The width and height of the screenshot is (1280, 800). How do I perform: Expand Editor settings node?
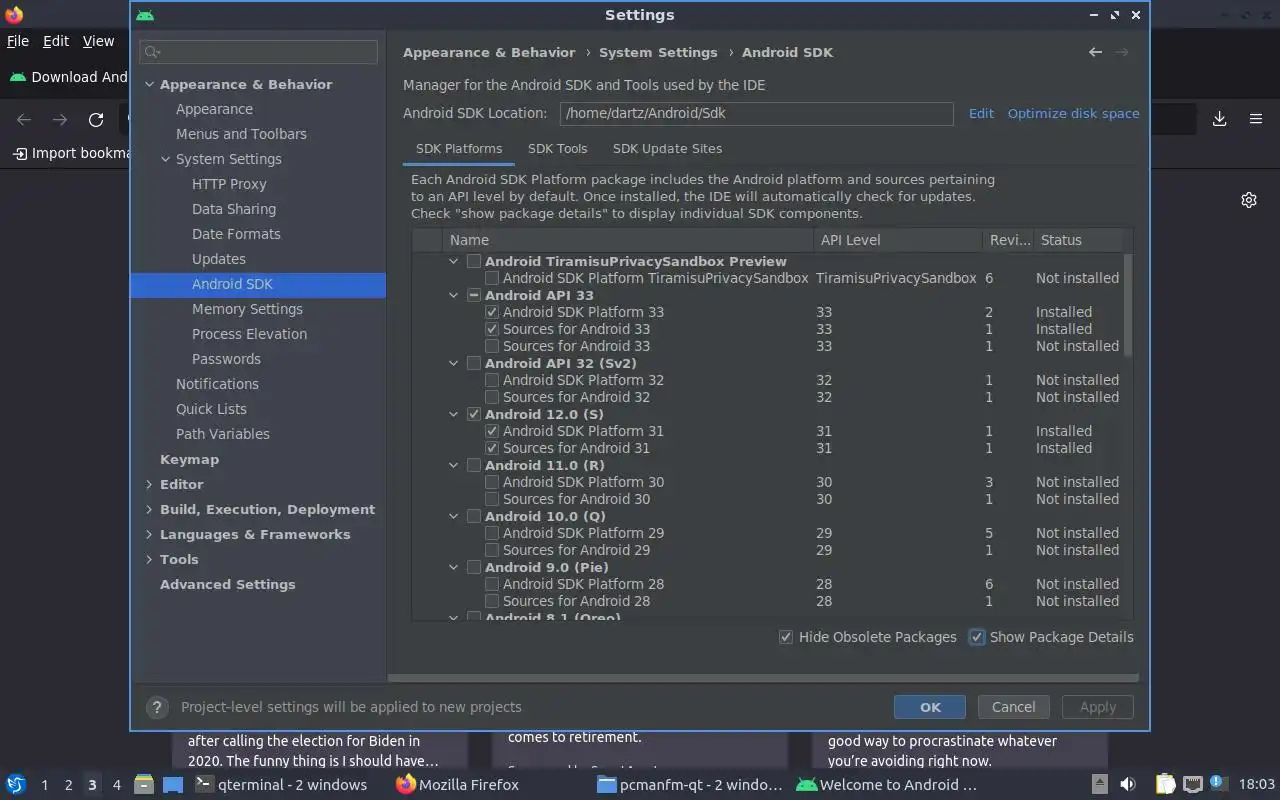click(x=149, y=484)
